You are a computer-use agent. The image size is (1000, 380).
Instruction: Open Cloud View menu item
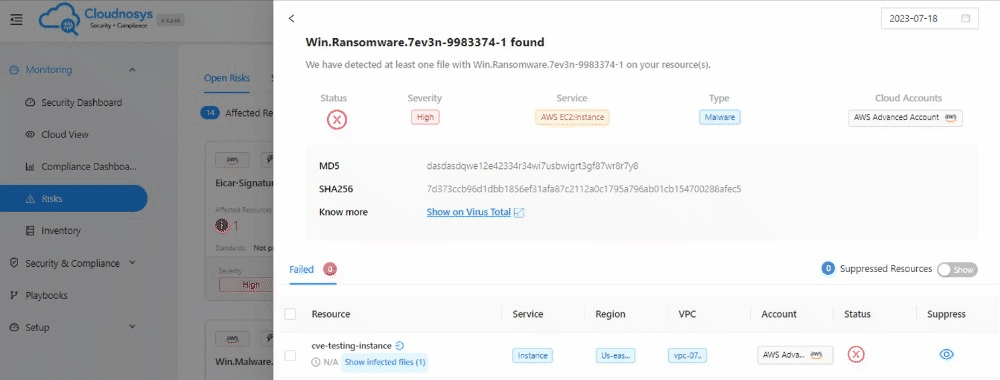(x=65, y=135)
